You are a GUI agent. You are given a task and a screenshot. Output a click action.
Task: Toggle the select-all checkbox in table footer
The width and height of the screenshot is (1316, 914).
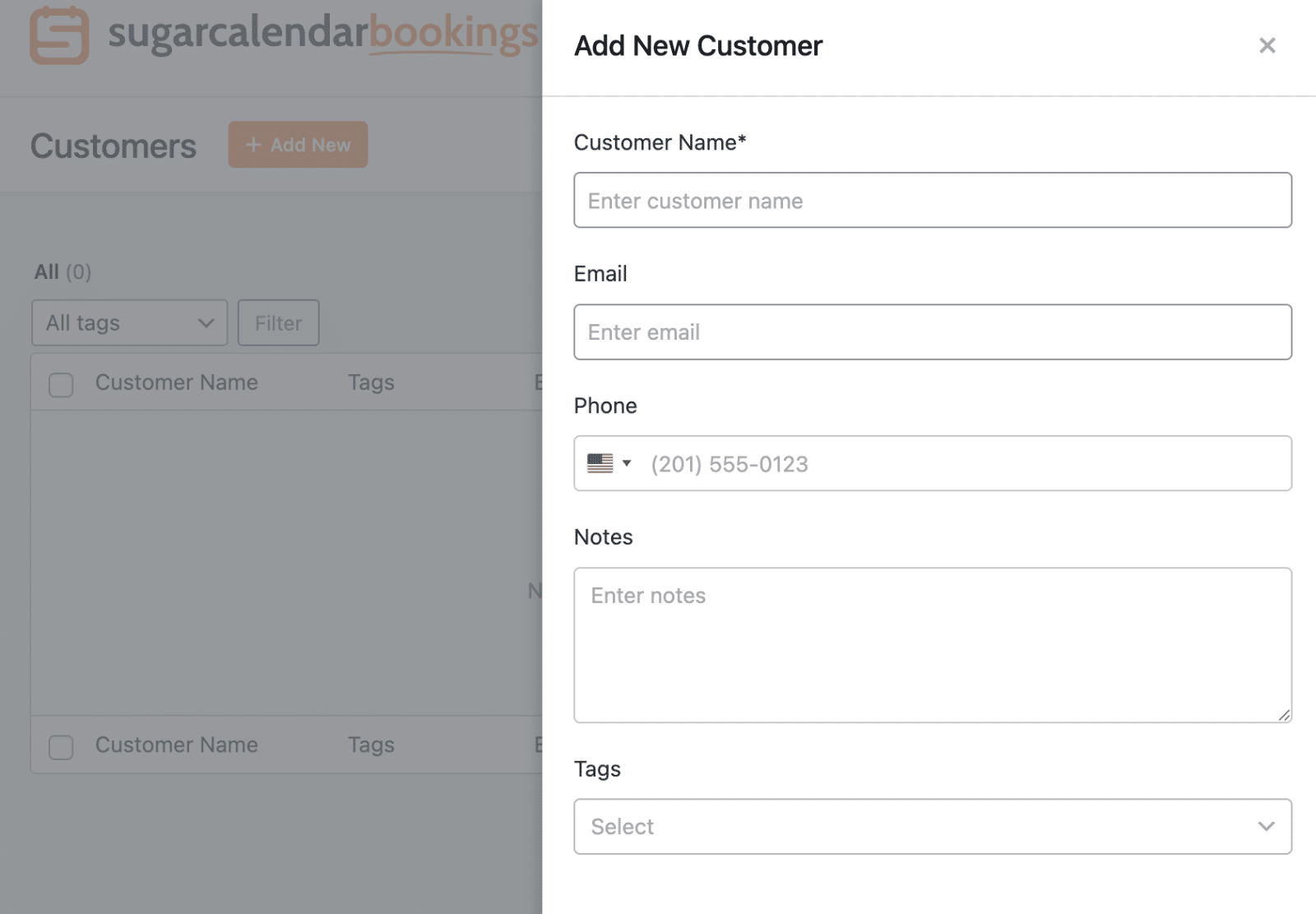pos(61,747)
